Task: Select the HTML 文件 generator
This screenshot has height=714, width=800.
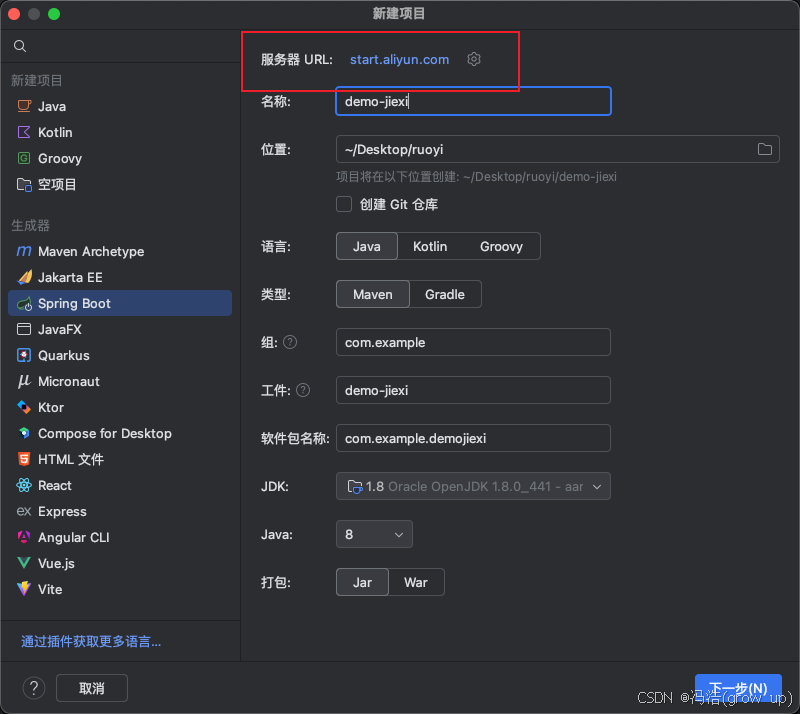Action: click(120, 459)
